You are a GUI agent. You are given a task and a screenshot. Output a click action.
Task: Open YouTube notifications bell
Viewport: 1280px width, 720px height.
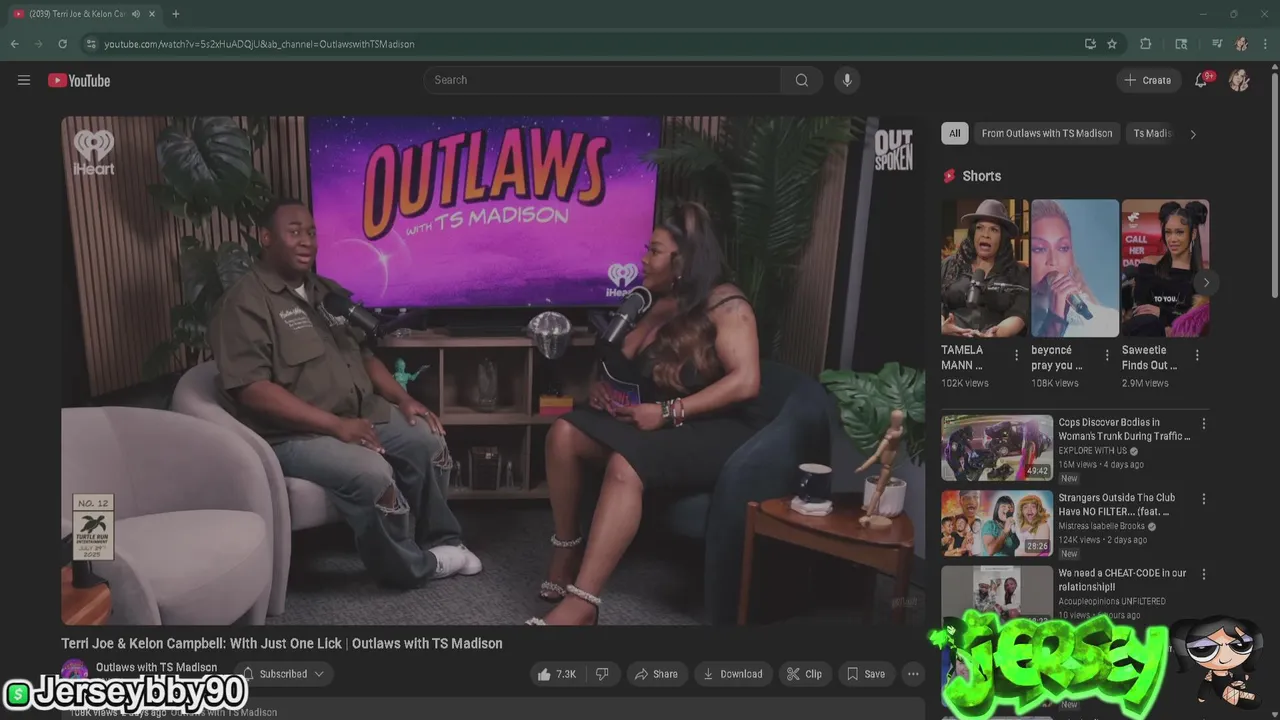pyautogui.click(x=1202, y=80)
